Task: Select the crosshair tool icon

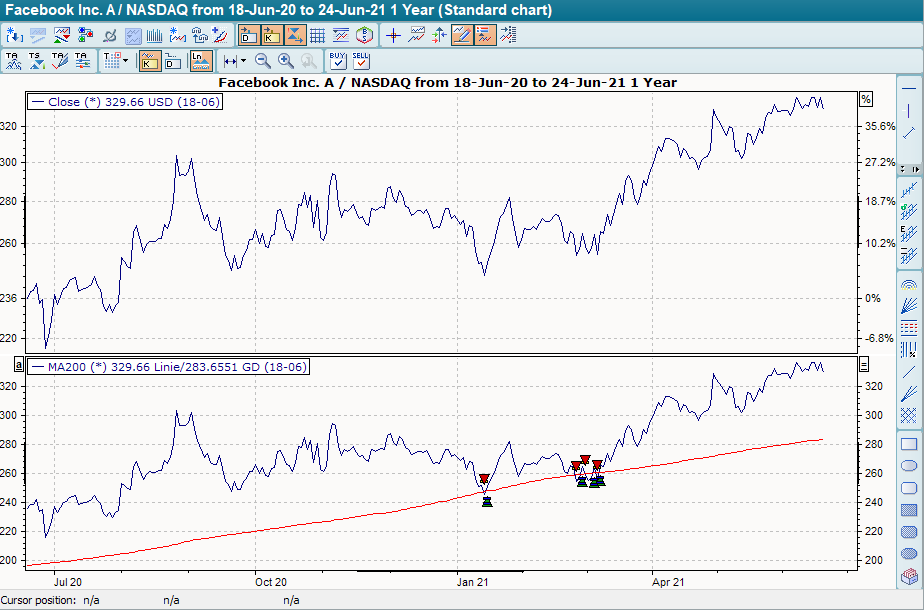Action: [x=394, y=35]
